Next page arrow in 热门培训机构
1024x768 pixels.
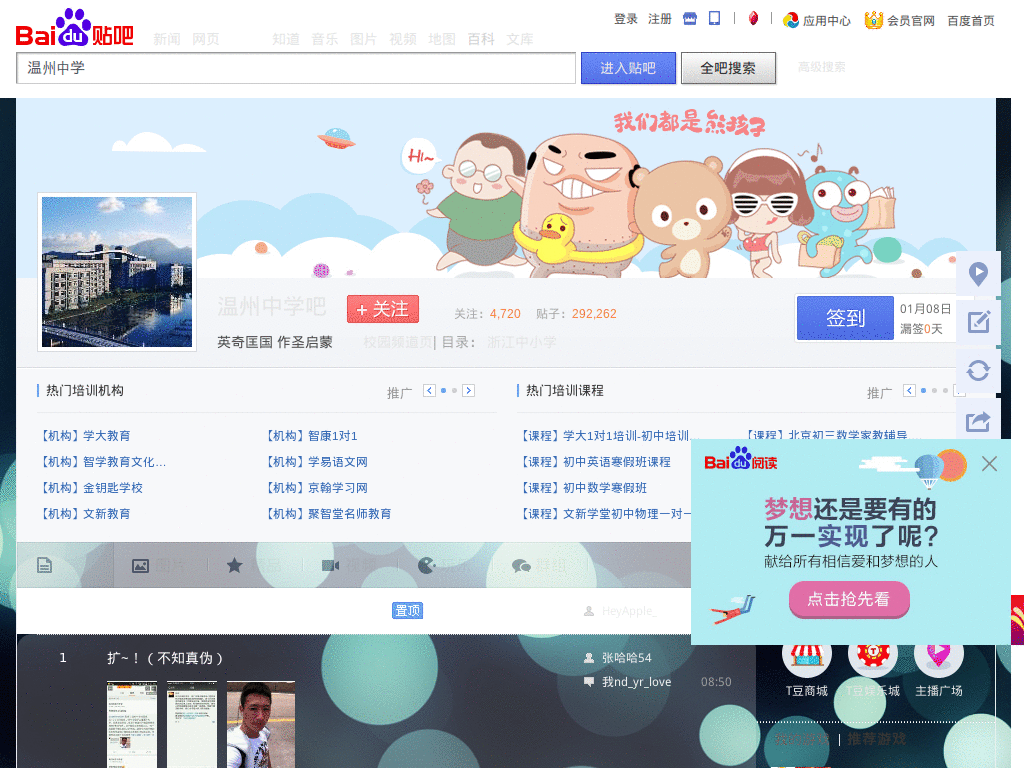coord(468,391)
